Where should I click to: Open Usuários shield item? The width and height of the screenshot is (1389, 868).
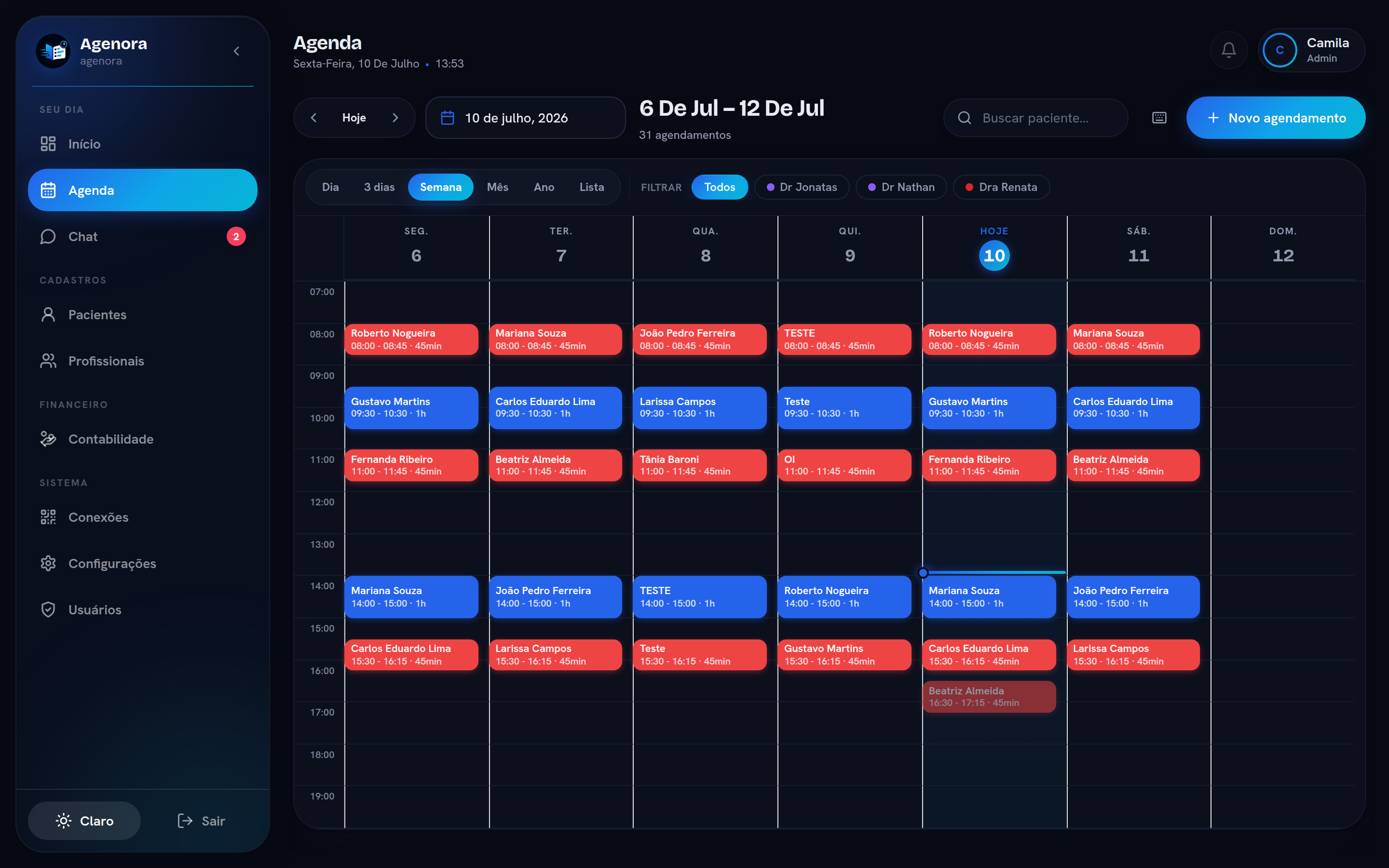(x=142, y=610)
